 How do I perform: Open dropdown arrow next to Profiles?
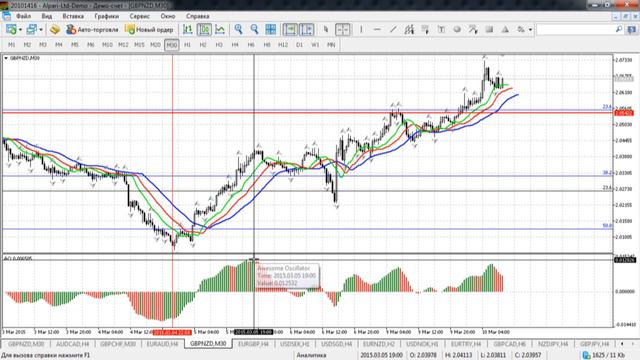(41, 29)
